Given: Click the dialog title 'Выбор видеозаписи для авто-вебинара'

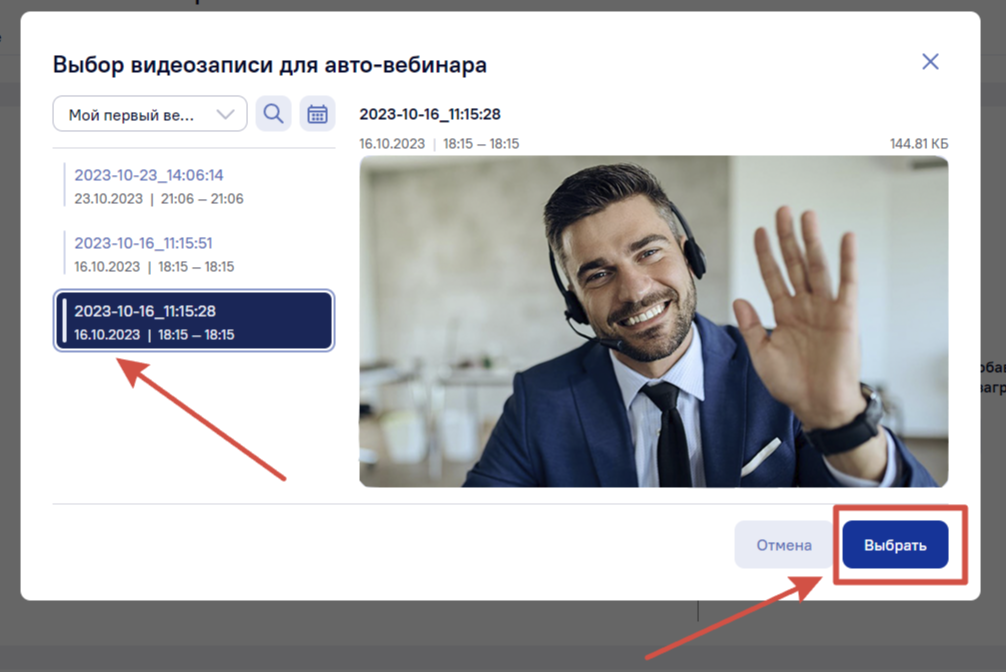Looking at the screenshot, I should pyautogui.click(x=270, y=66).
